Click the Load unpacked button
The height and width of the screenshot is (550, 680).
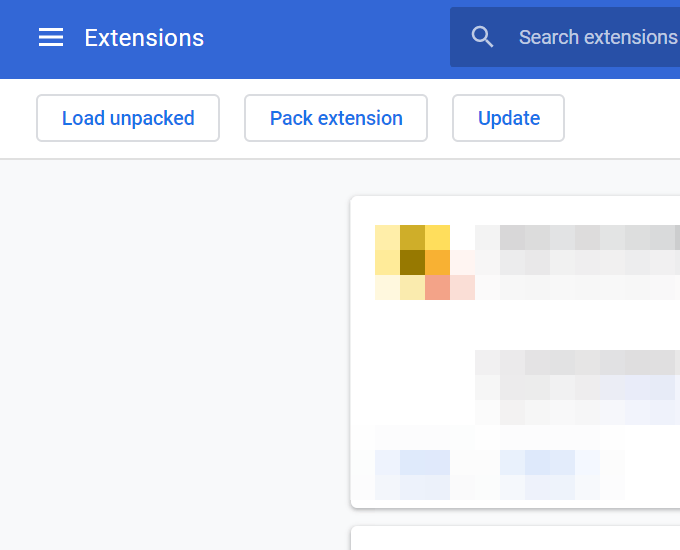point(128,118)
